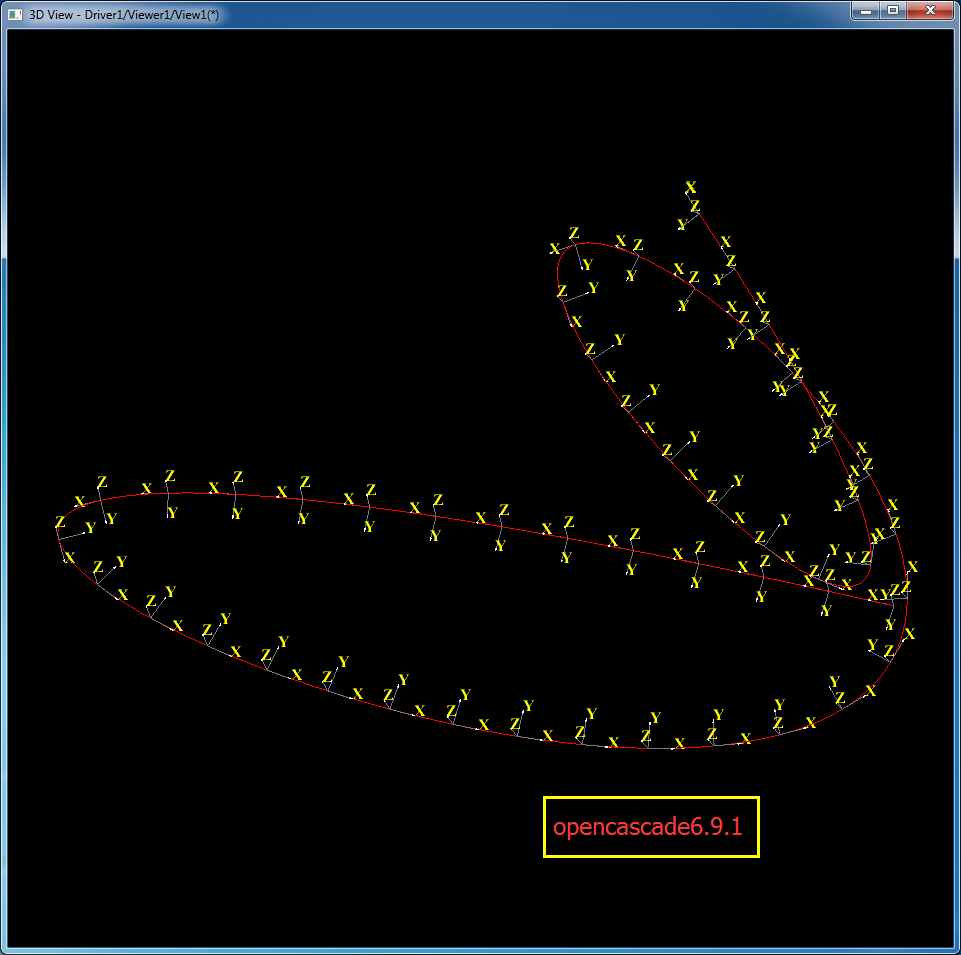Click empty black viewport area in upper-left
Viewport: 961px width, 955px height.
click(x=200, y=200)
